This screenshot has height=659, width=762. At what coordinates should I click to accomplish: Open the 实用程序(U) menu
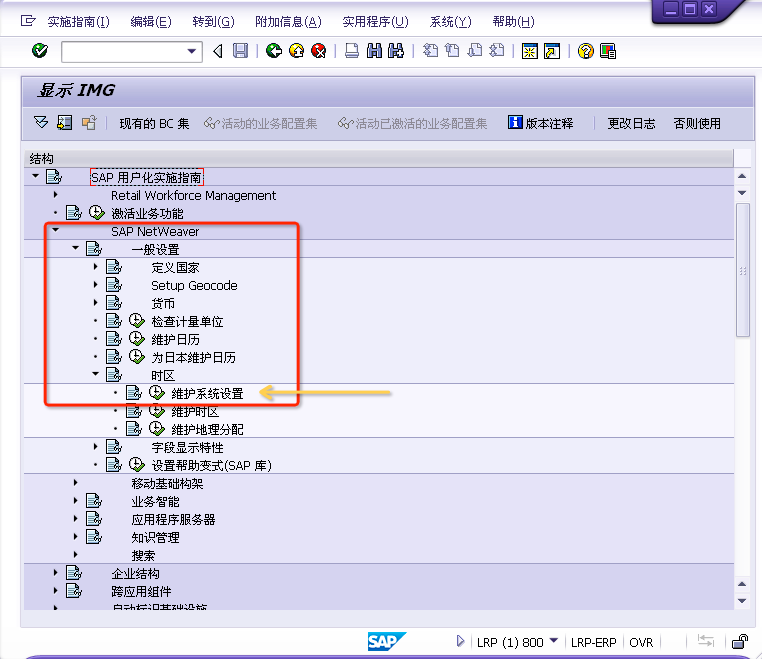(376, 22)
